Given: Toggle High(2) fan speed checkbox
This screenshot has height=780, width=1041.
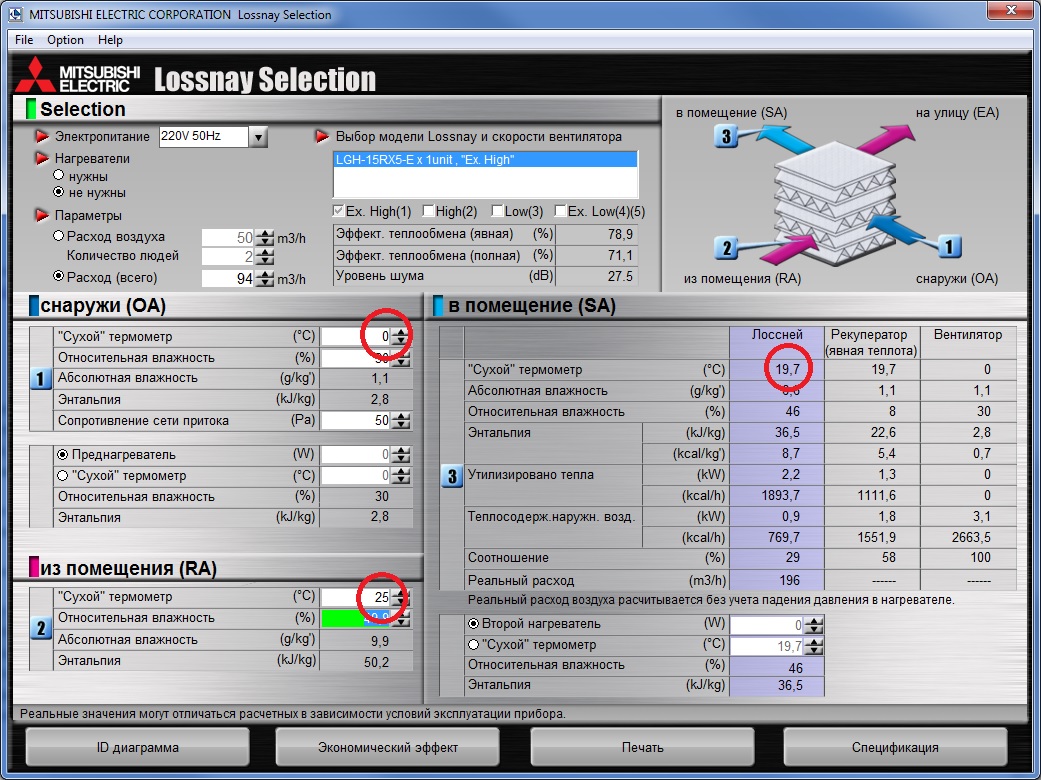Looking at the screenshot, I should pyautogui.click(x=428, y=211).
